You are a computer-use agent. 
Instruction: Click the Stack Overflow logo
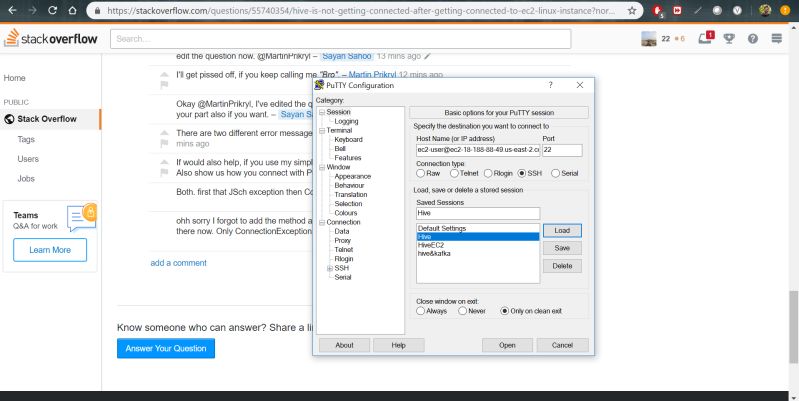click(50, 38)
